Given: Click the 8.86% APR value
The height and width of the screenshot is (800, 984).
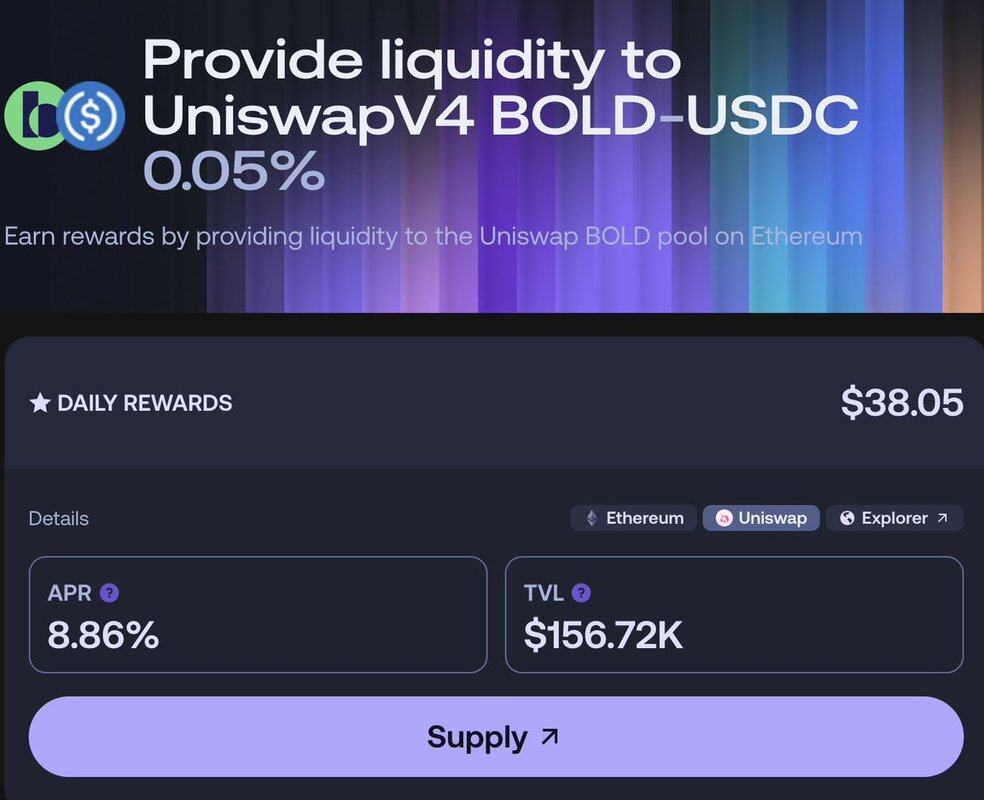Looking at the screenshot, I should point(103,635).
